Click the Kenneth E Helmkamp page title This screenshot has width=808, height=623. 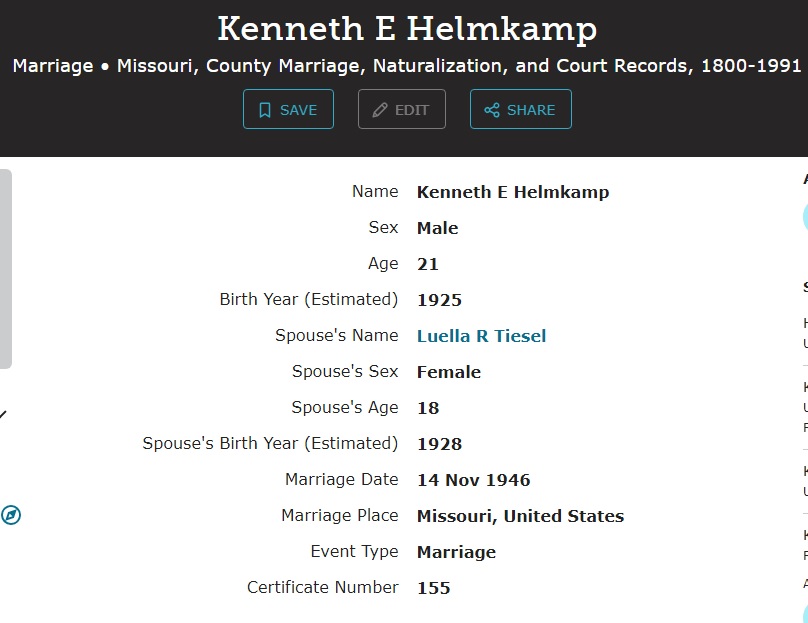(x=407, y=28)
